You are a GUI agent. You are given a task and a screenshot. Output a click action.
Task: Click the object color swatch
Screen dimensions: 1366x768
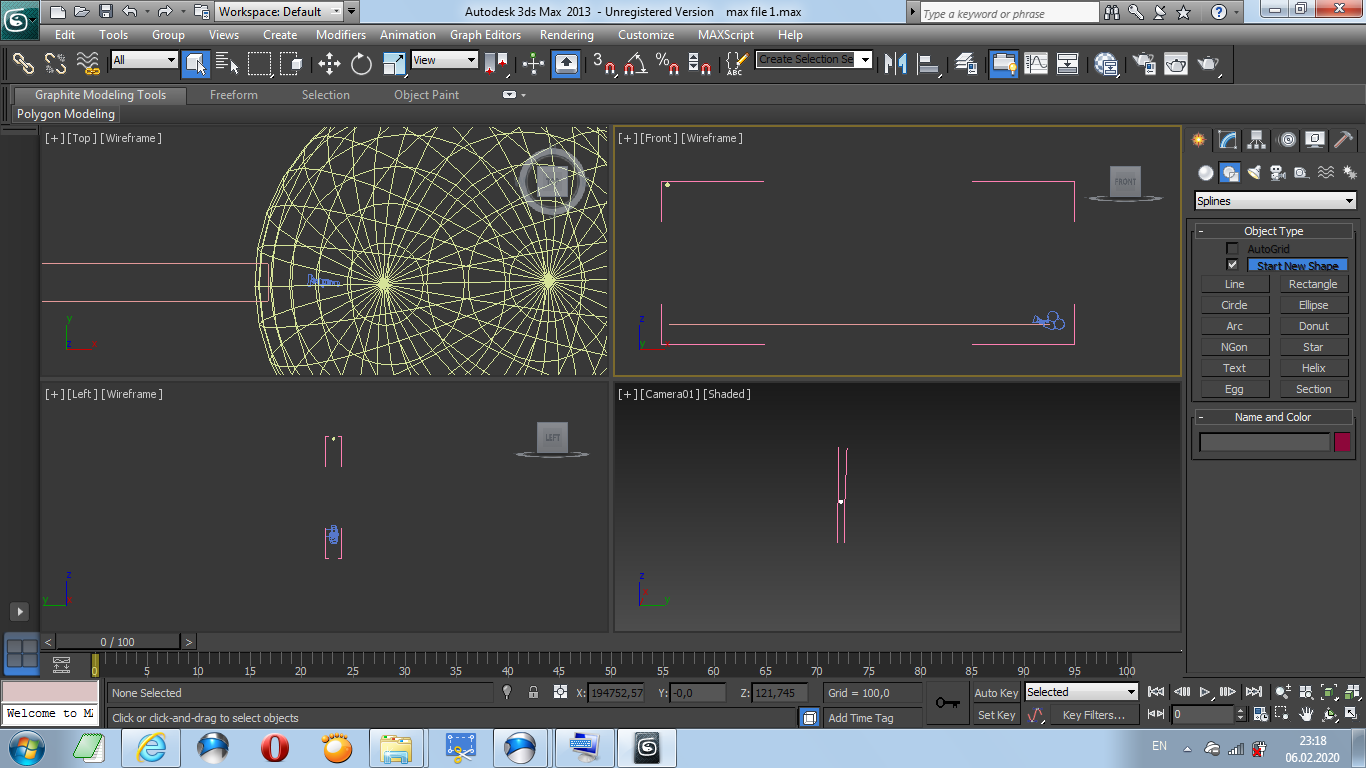tap(1342, 442)
